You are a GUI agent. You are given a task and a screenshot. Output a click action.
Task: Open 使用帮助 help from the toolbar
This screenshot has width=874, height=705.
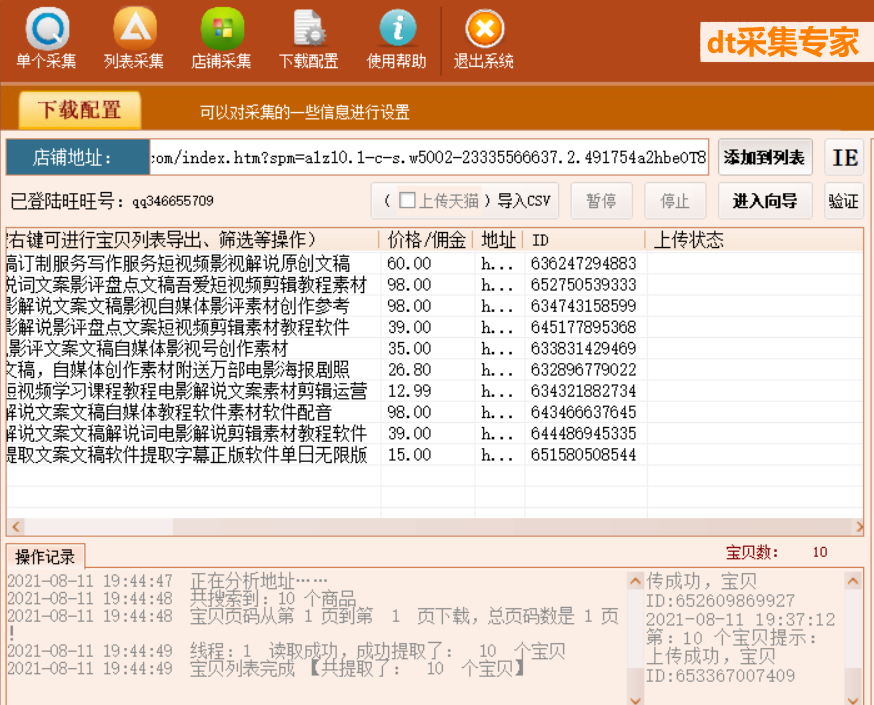[x=396, y=37]
